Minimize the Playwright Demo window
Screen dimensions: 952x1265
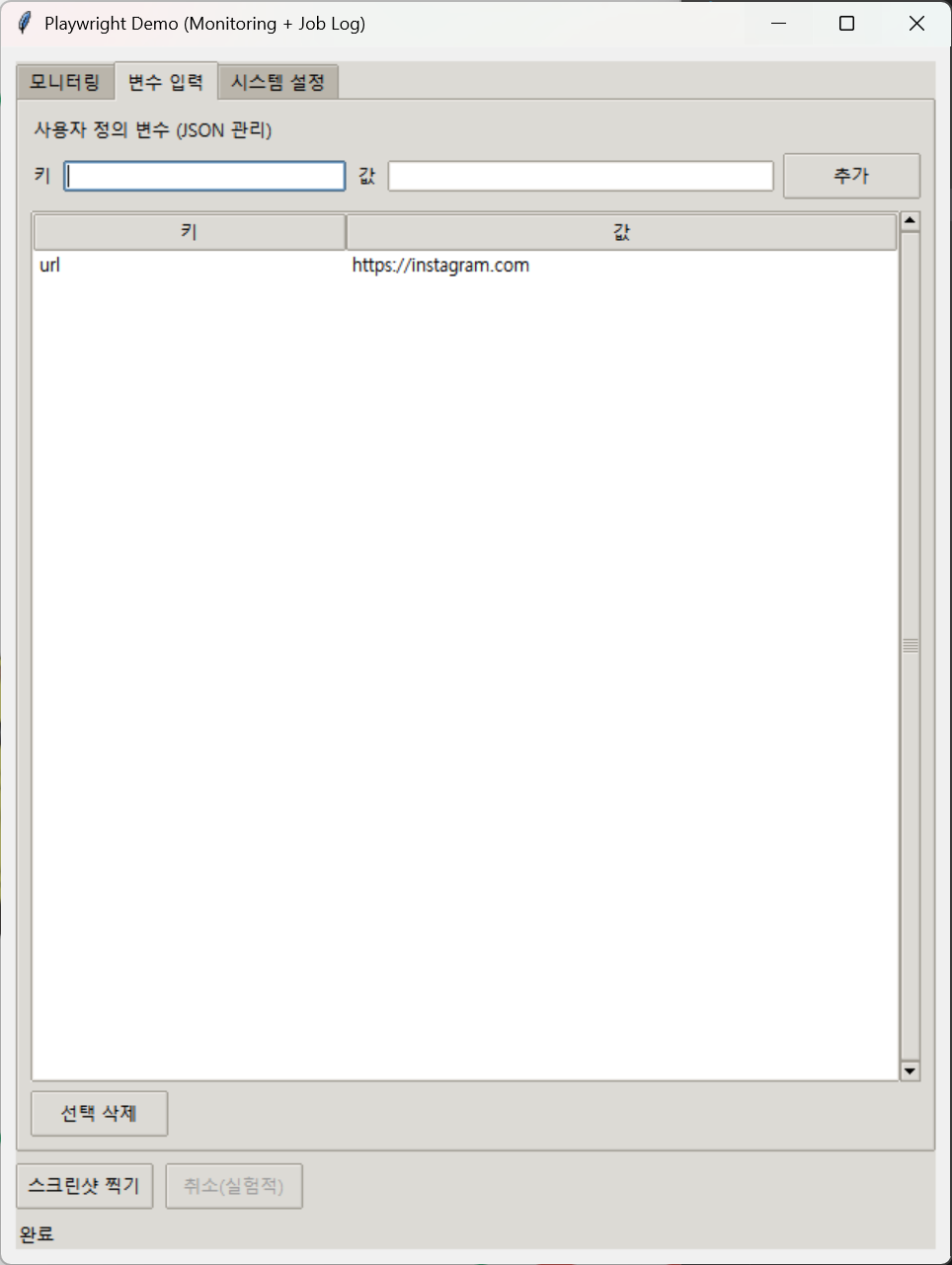tap(778, 24)
